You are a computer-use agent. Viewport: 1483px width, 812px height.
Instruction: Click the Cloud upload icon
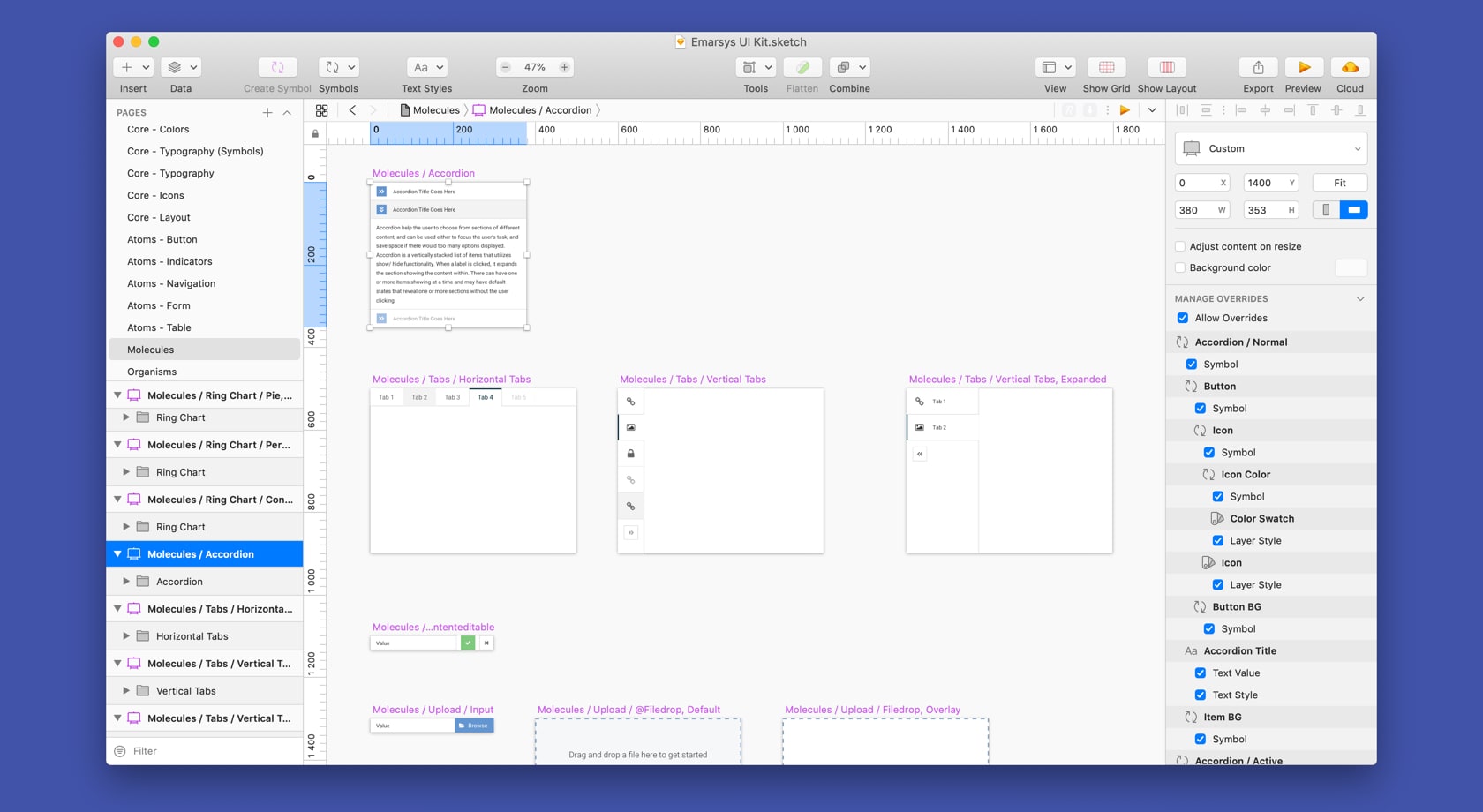[x=1349, y=68]
